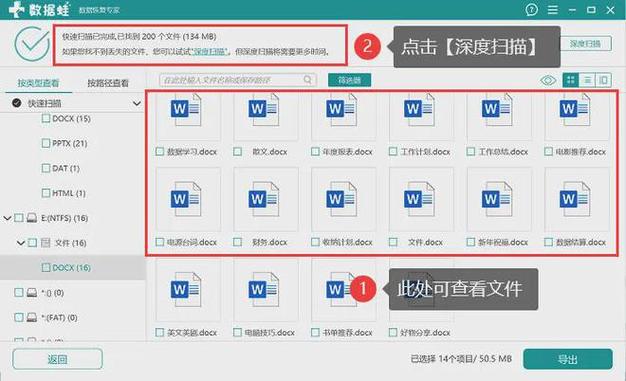Switch to 按类型查看 tab
The image size is (626, 381).
pos(38,83)
